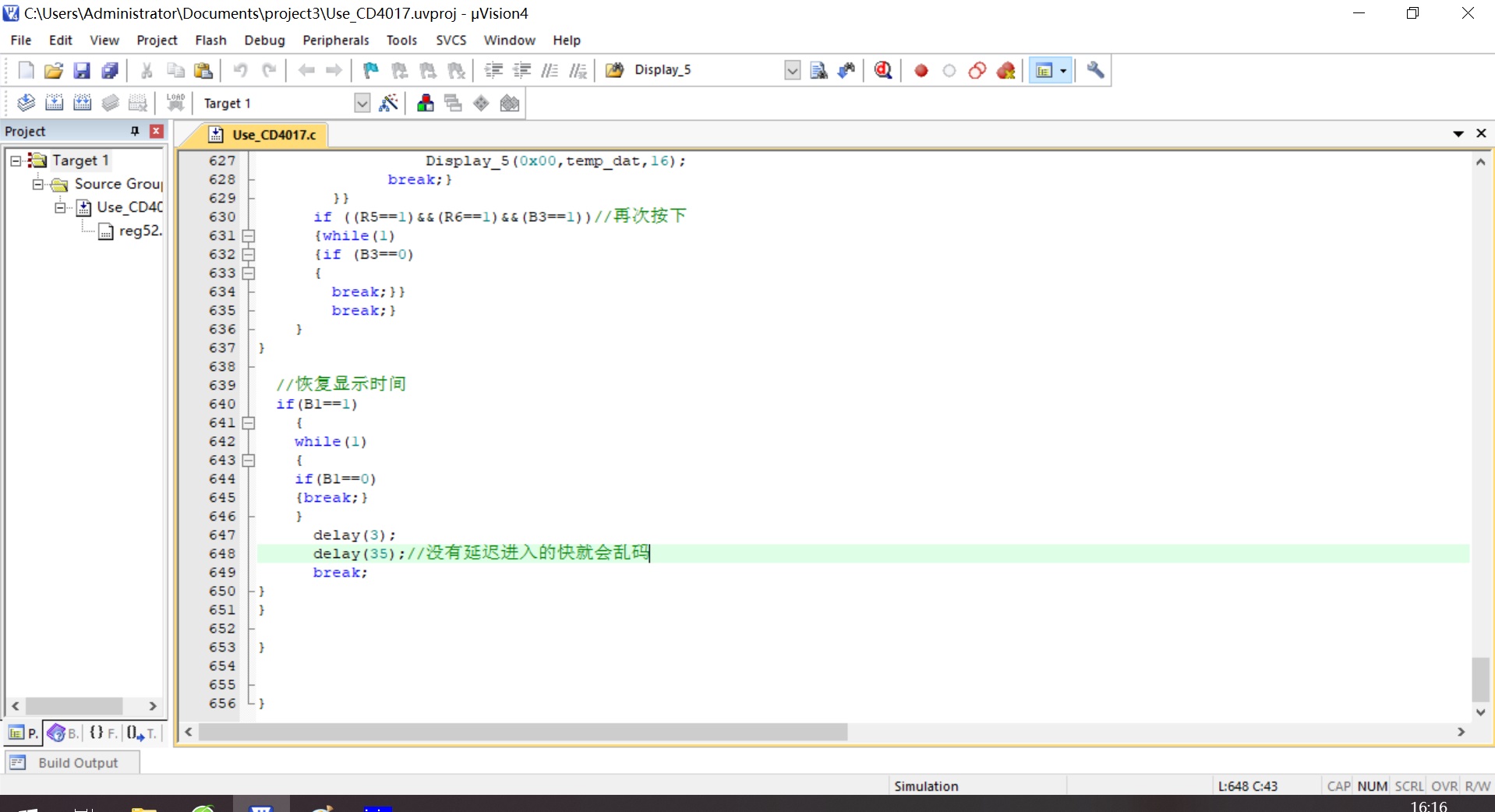Collapse Use_CD4017 file tree node
This screenshot has width=1495, height=812.
60,207
